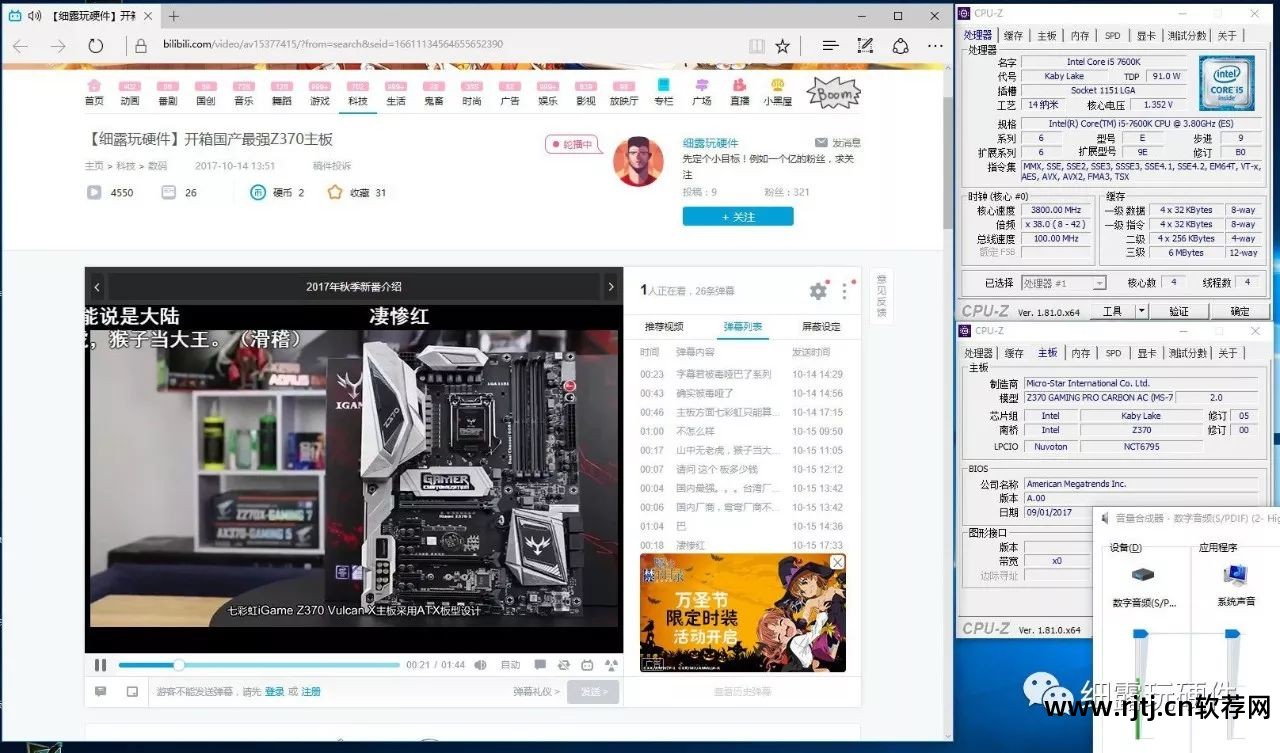Image resolution: width=1280 pixels, height=753 pixels.
Task: Click the 登录 login link
Action: [x=274, y=692]
